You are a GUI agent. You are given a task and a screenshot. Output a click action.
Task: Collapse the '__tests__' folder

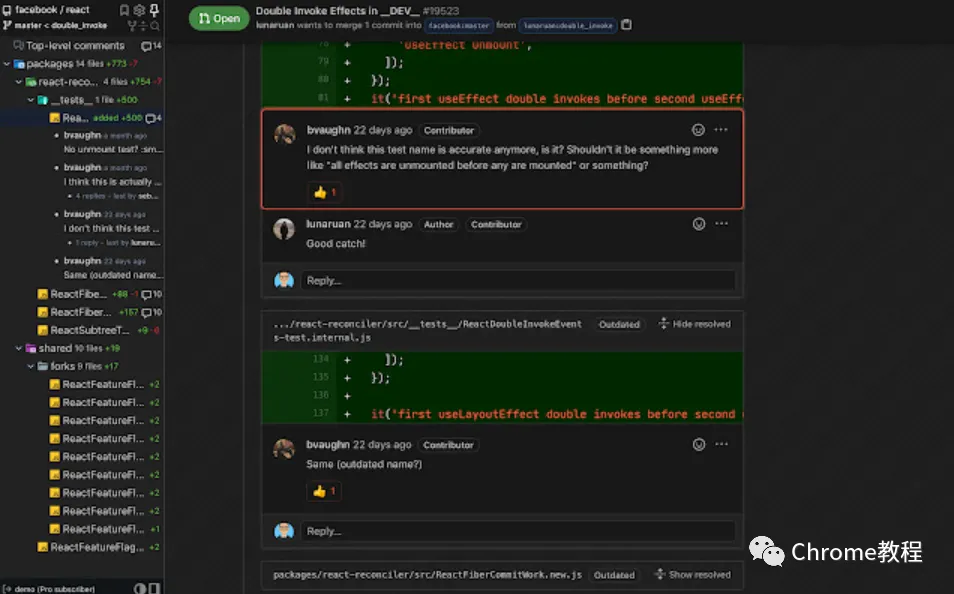pos(30,100)
